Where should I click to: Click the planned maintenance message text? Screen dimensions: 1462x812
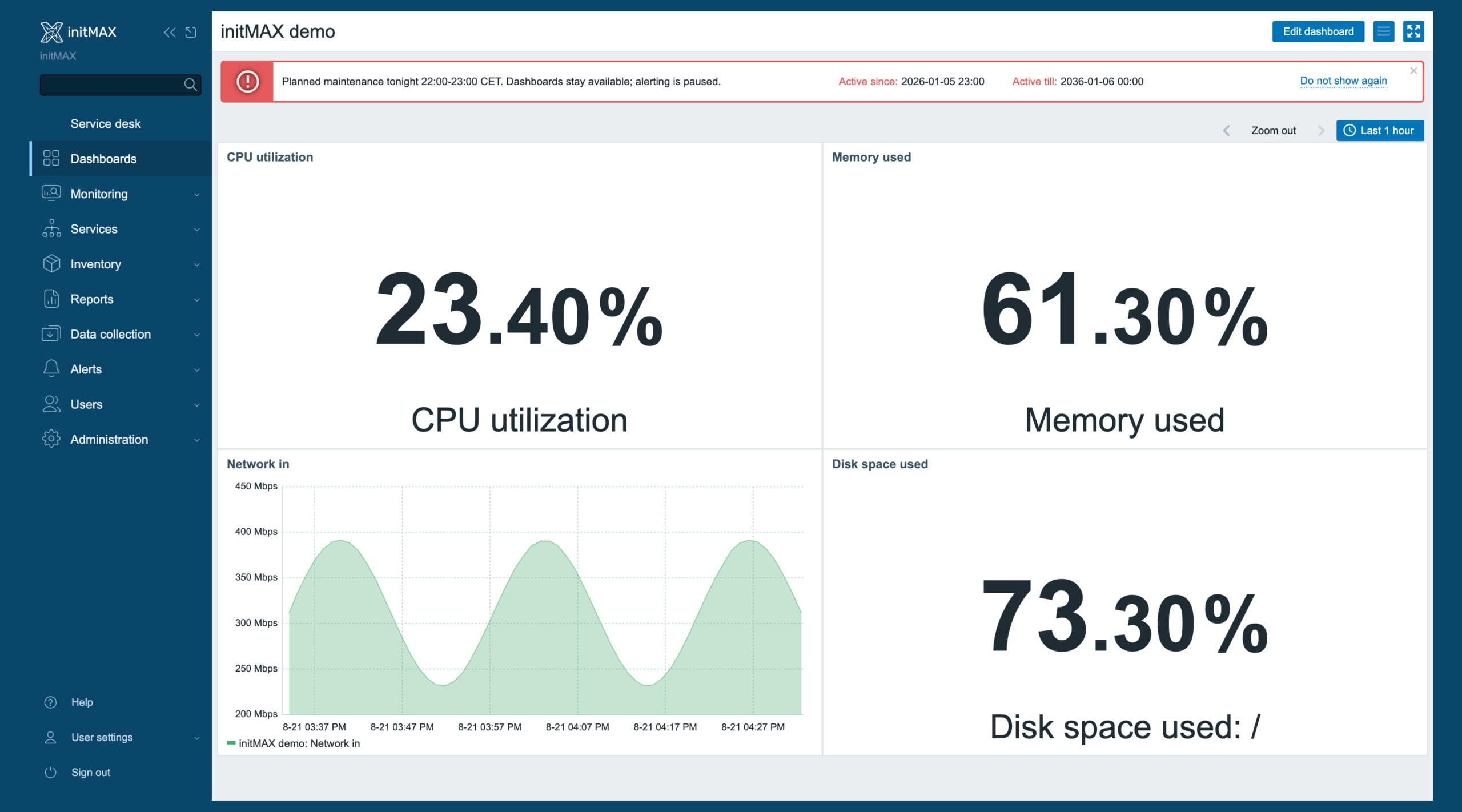(501, 82)
